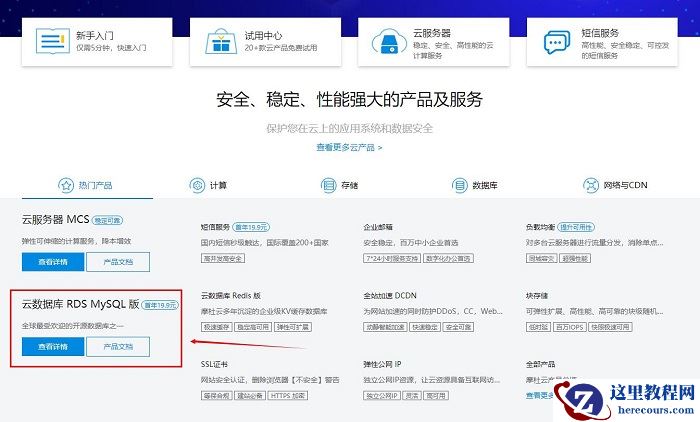The width and height of the screenshot is (700, 422).
Task: Click 产品文档 under 云服务器 MCS
Action: (118, 262)
